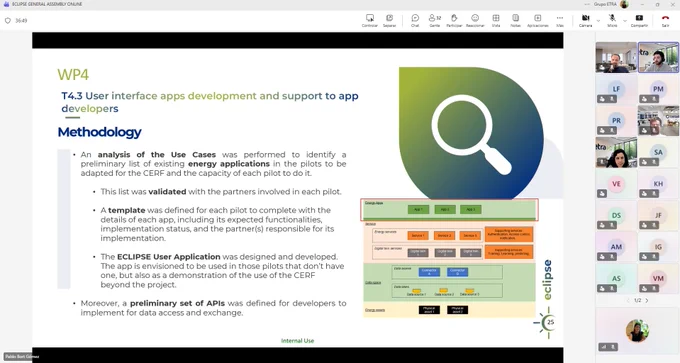The image size is (680, 363).
Task: Click the slide's magnifying glass graphic
Action: (x=471, y=134)
